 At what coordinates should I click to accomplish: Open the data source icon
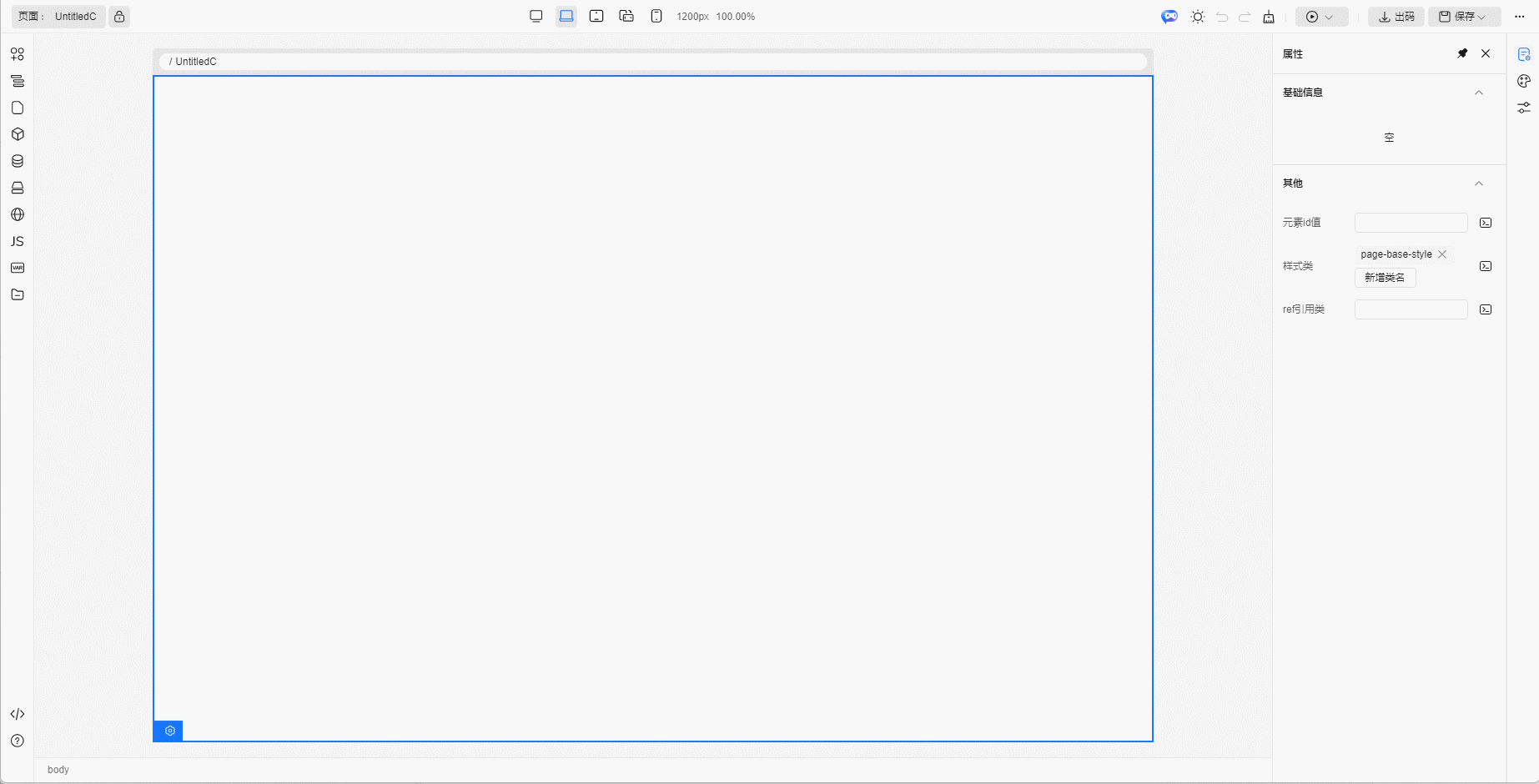pos(18,161)
